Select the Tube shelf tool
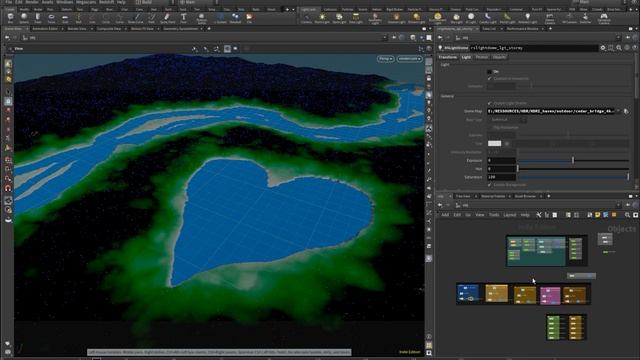This screenshot has width=640, height=360. pos(38,18)
